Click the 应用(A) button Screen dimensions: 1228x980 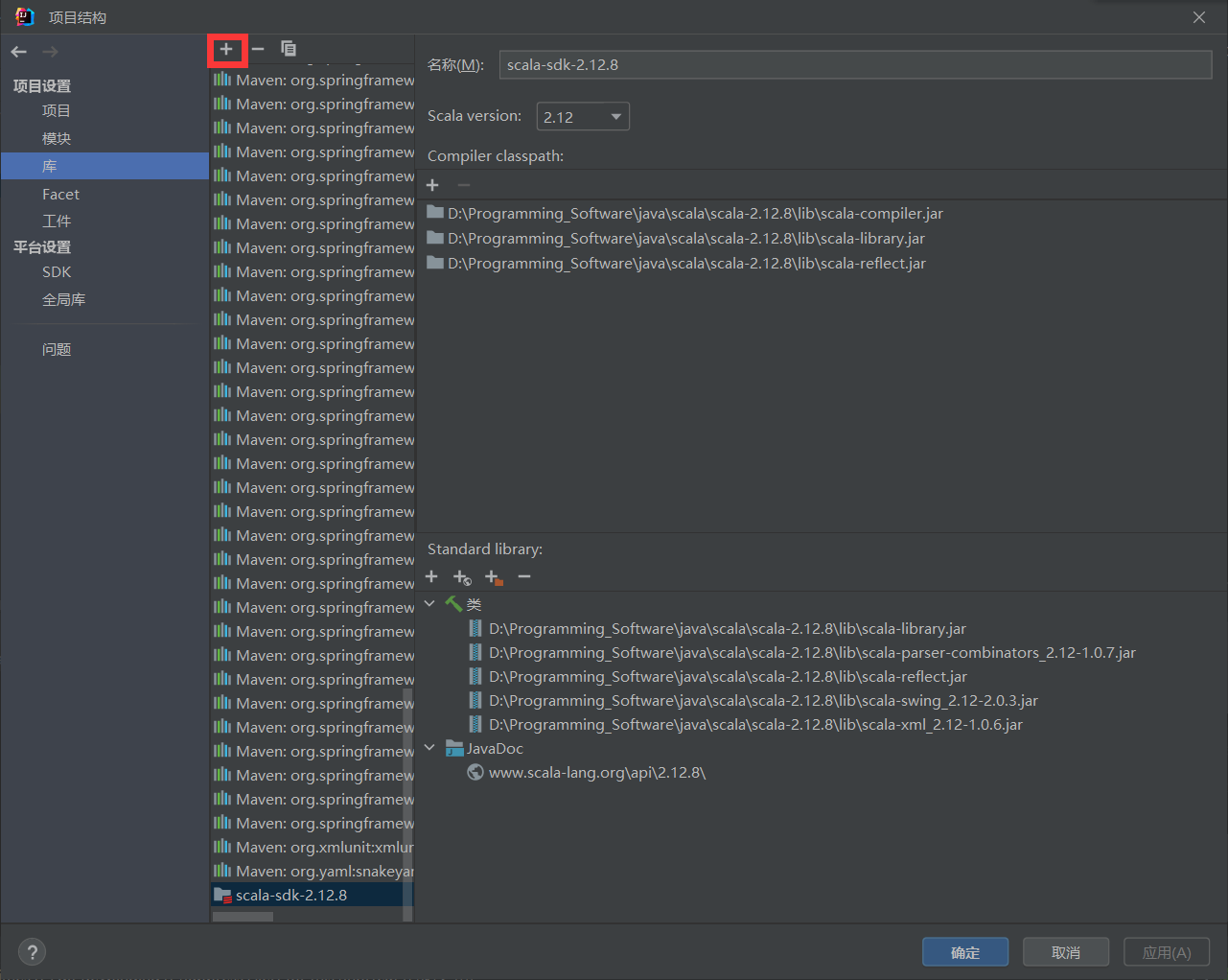click(x=1167, y=952)
